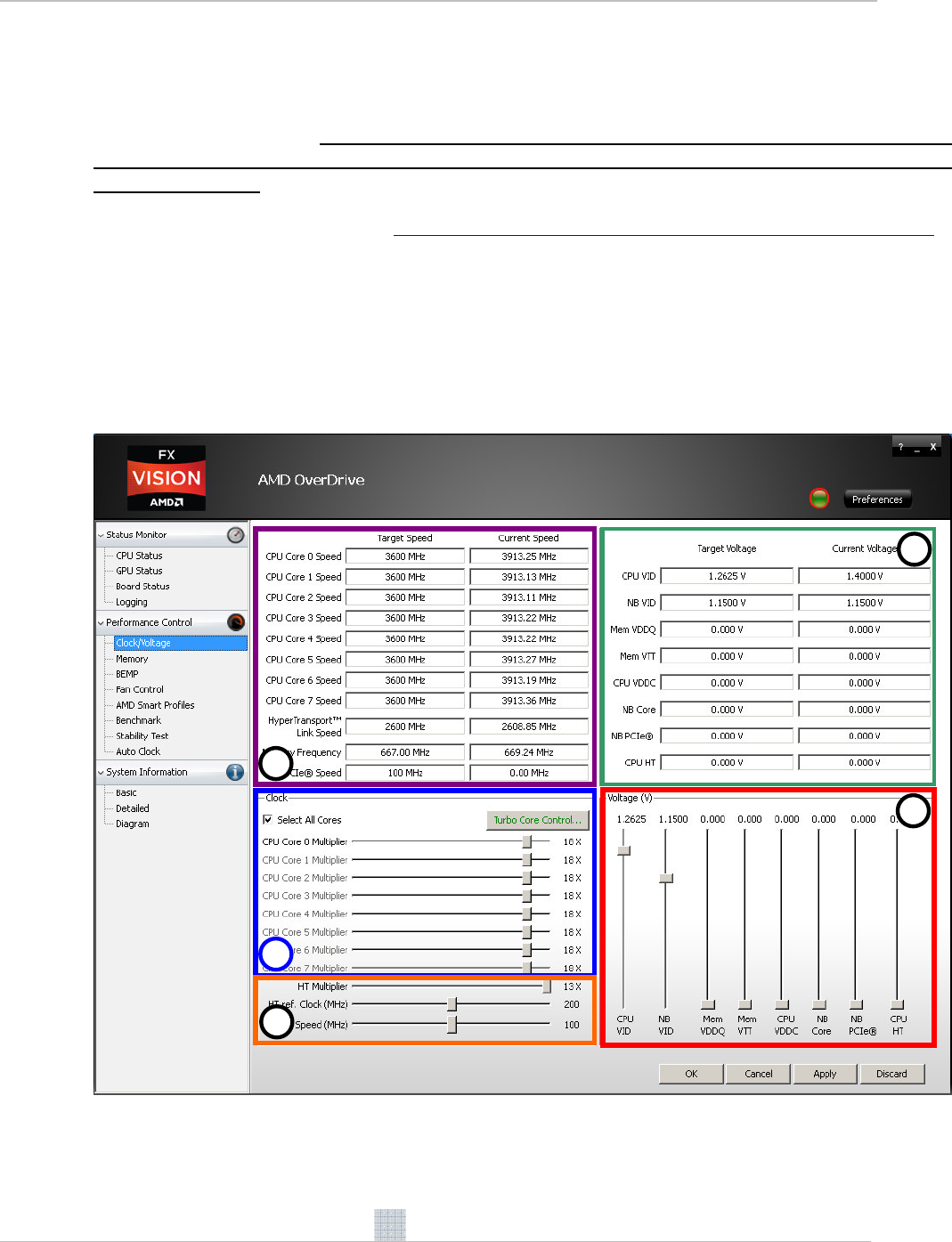This screenshot has width=952, height=1242.
Task: Open Turbo Core Control dialog
Action: (537, 820)
